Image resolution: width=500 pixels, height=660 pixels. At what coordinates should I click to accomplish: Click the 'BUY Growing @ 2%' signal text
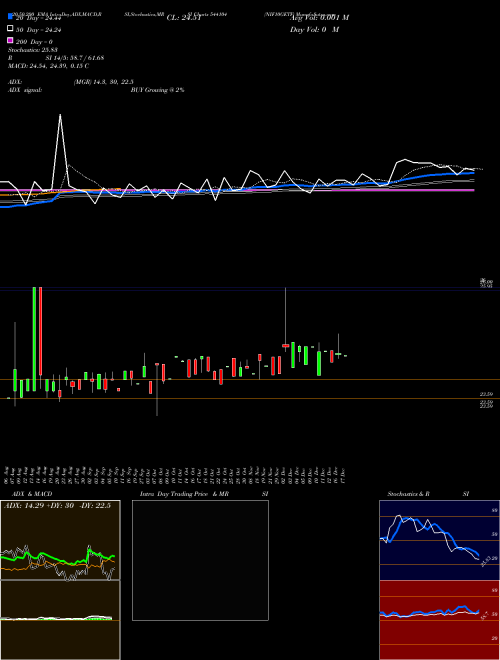click(x=157, y=90)
